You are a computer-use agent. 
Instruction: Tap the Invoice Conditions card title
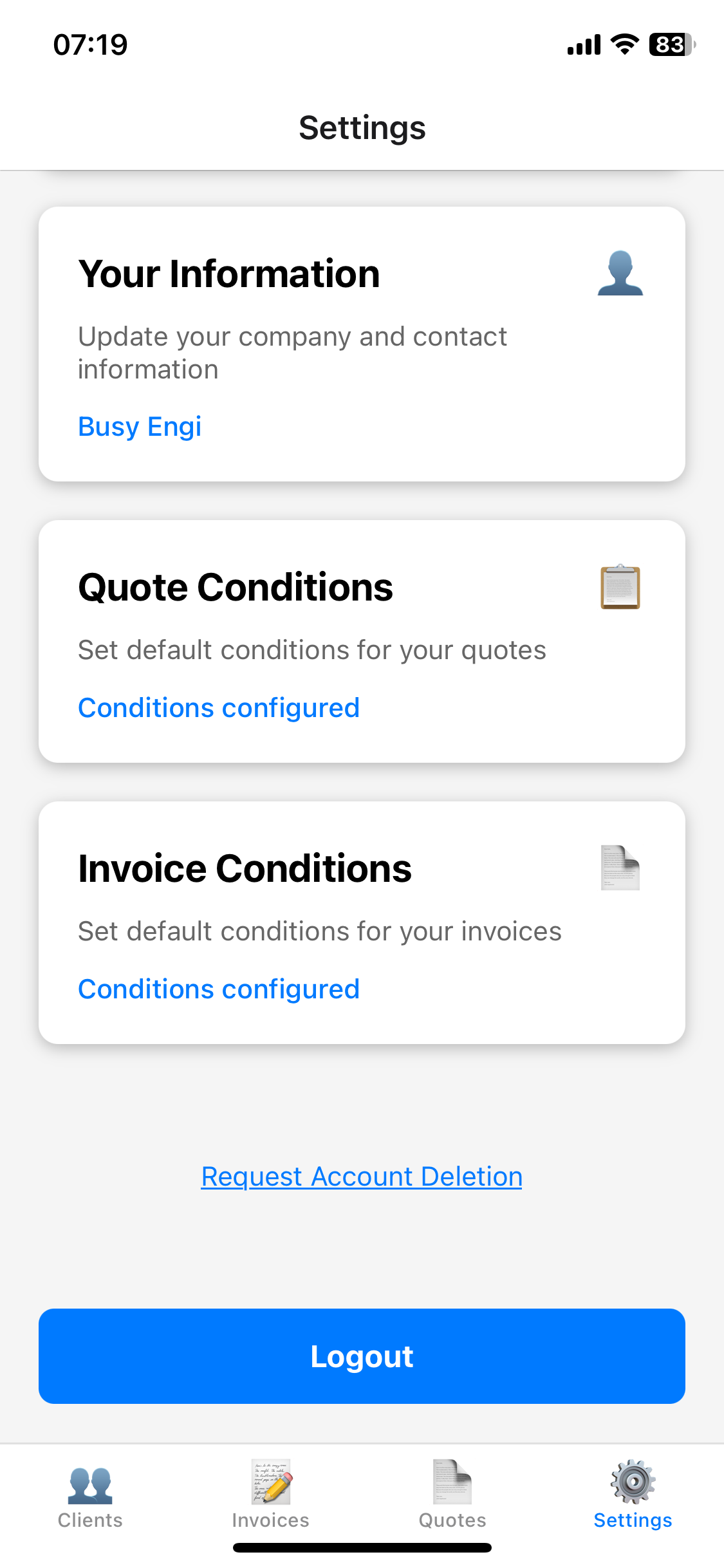(x=245, y=868)
